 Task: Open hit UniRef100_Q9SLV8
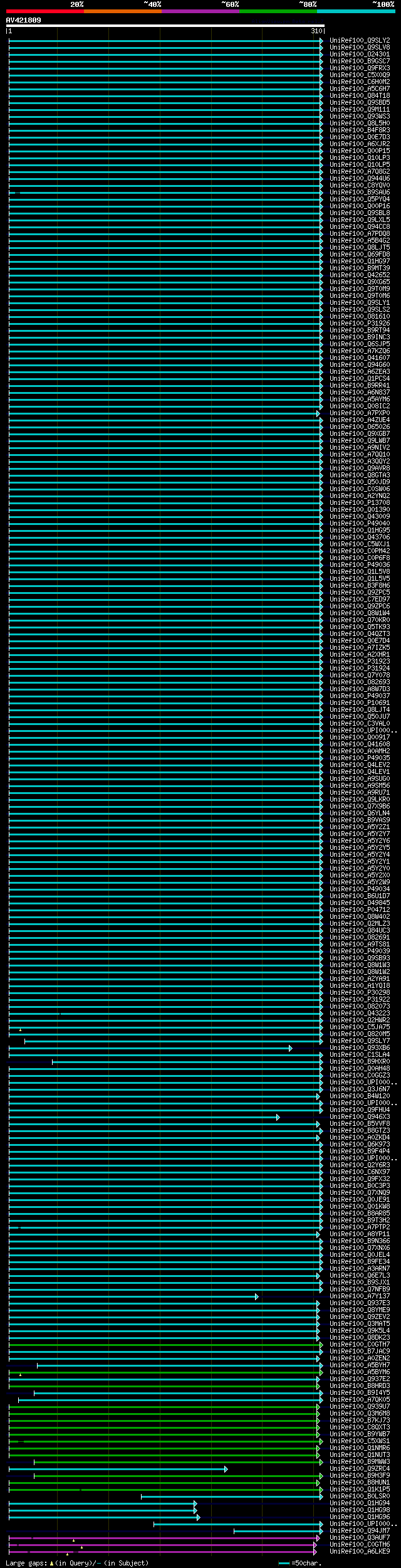(360, 48)
